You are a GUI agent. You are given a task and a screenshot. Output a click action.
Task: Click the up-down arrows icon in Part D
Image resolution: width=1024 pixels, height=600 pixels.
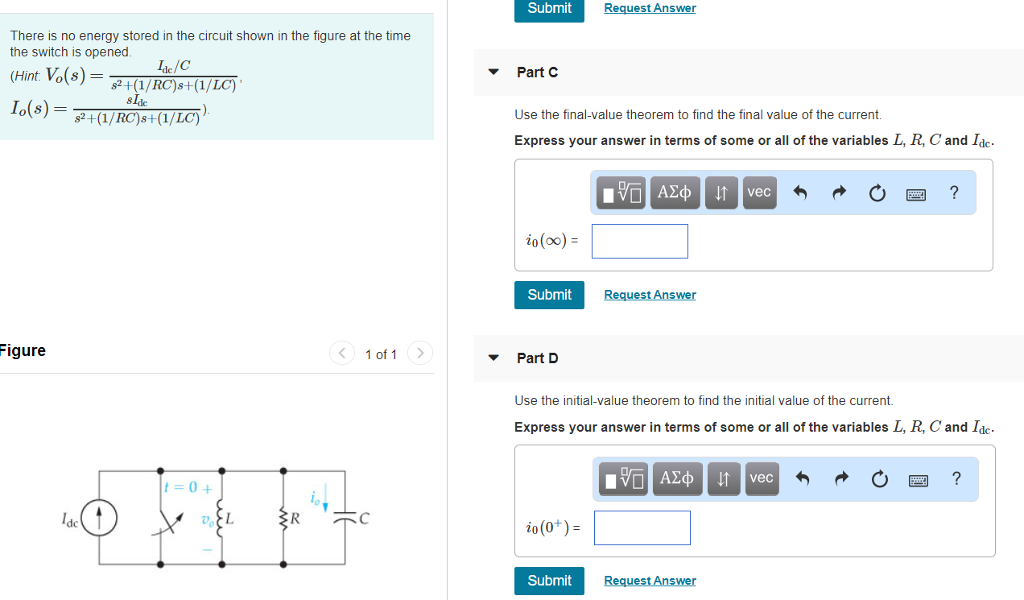coord(723,478)
